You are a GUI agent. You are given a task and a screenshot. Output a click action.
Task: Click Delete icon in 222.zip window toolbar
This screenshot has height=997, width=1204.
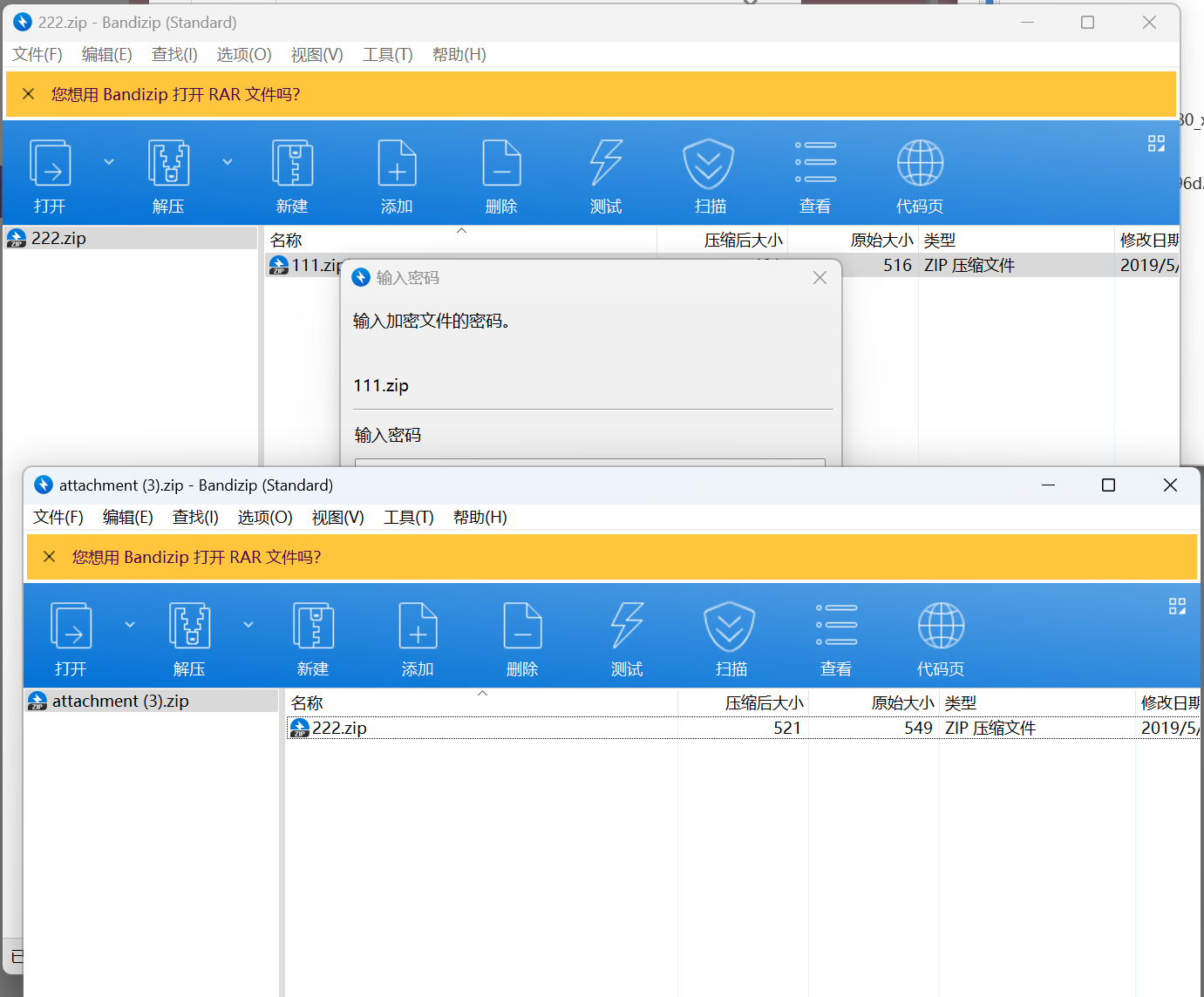501,163
